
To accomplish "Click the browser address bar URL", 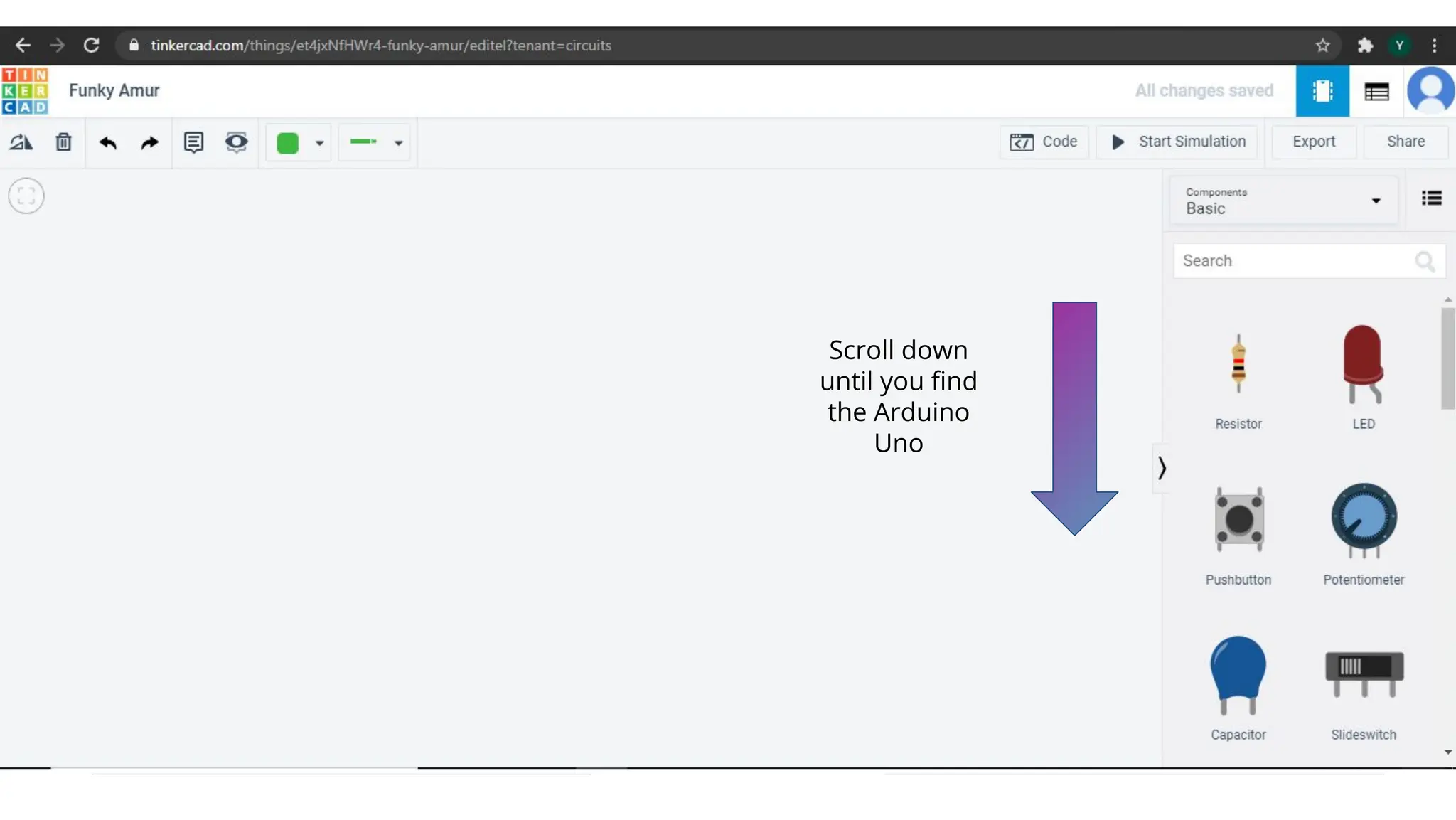I will pyautogui.click(x=381, y=46).
